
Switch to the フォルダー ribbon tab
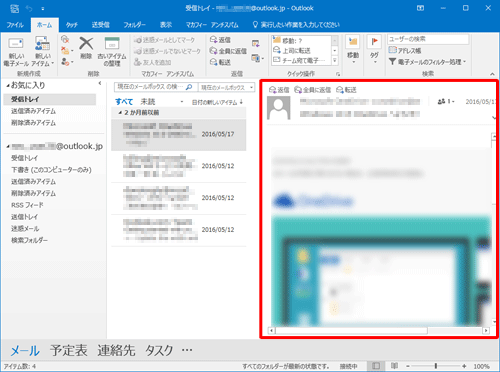[135, 25]
